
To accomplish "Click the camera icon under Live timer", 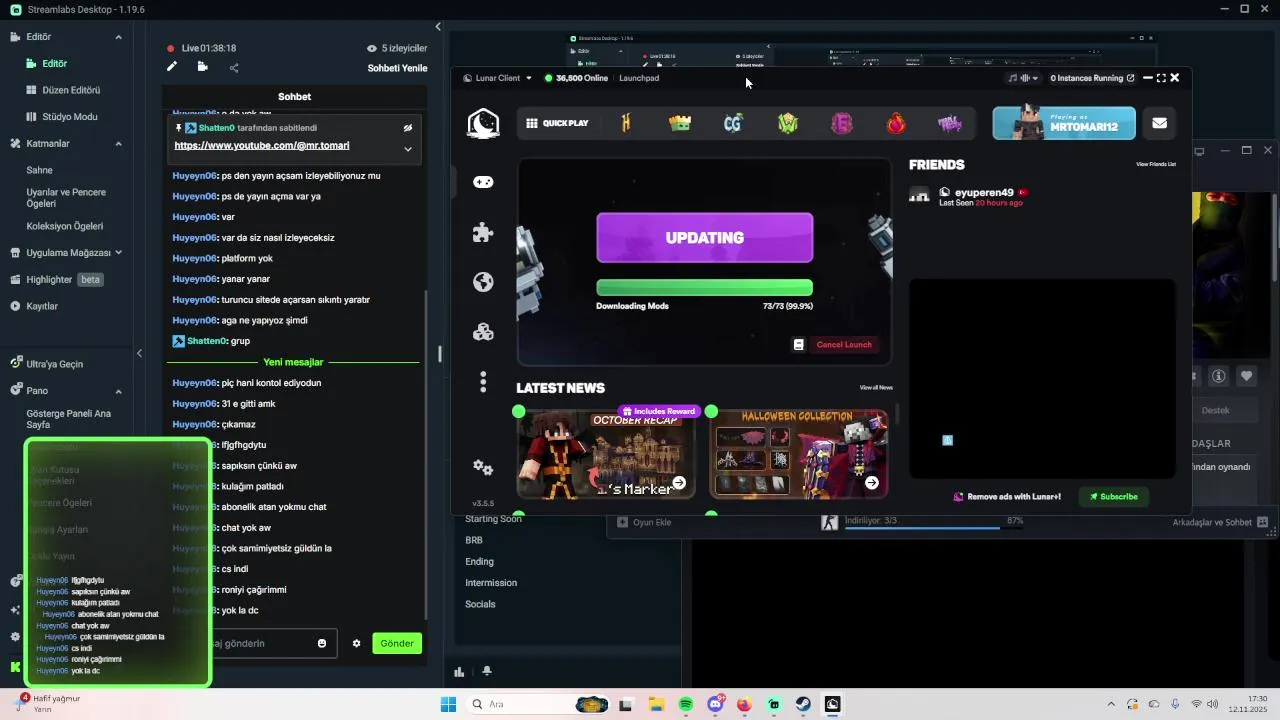I will 202,67.
